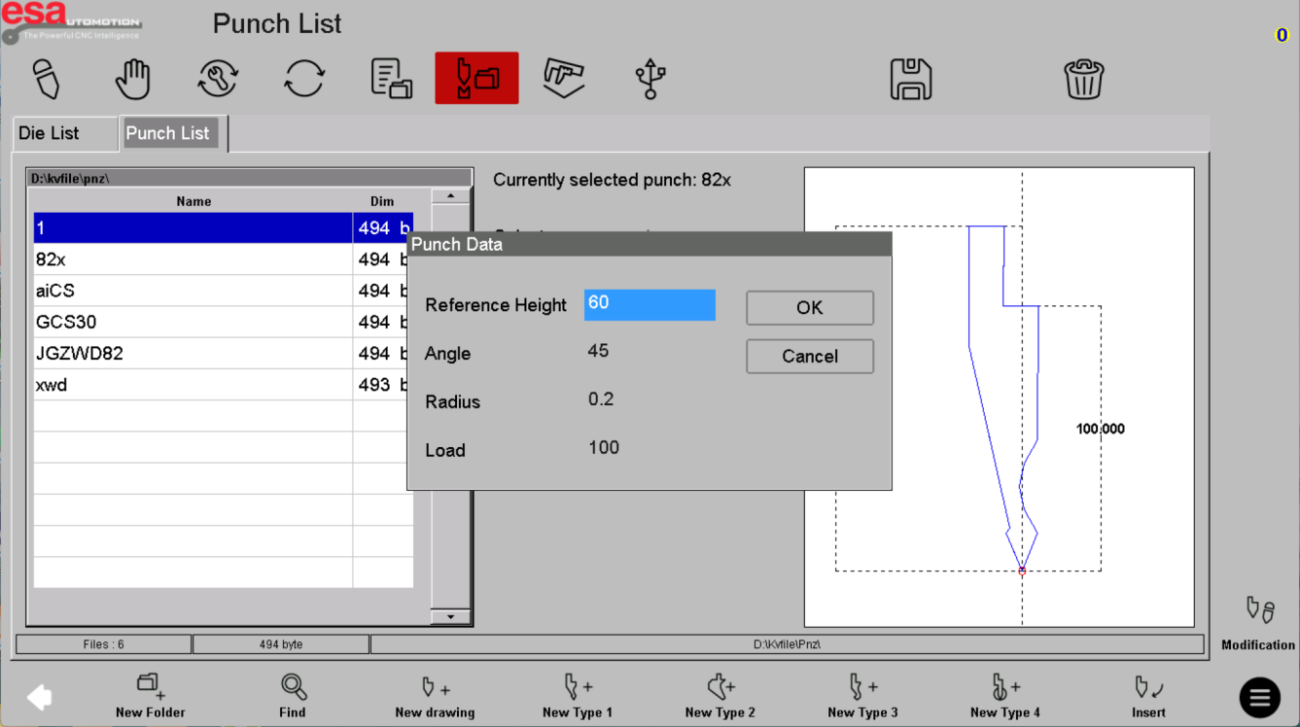The height and width of the screenshot is (727, 1300).
Task: Click the save floppy disk icon
Action: point(910,79)
